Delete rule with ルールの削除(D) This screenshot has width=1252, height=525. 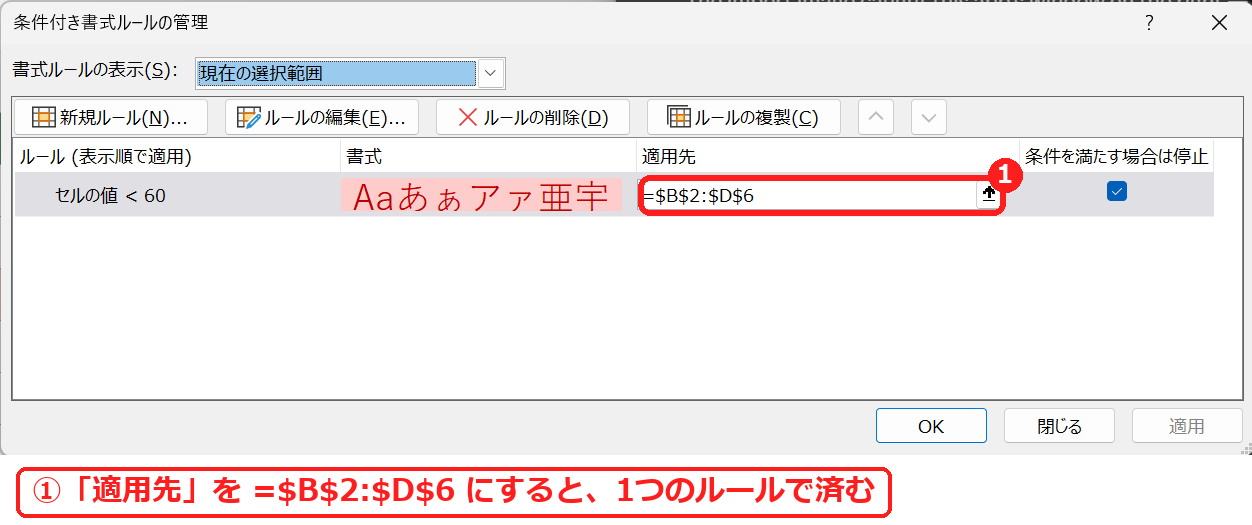[x=532, y=117]
